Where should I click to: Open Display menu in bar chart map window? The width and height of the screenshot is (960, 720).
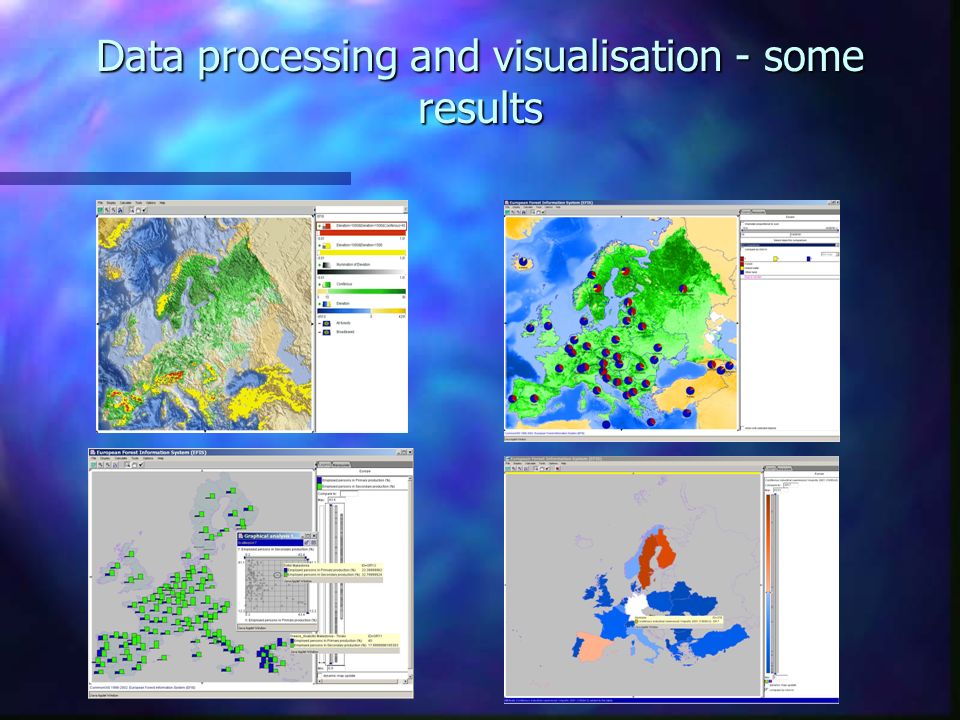pos(104,459)
